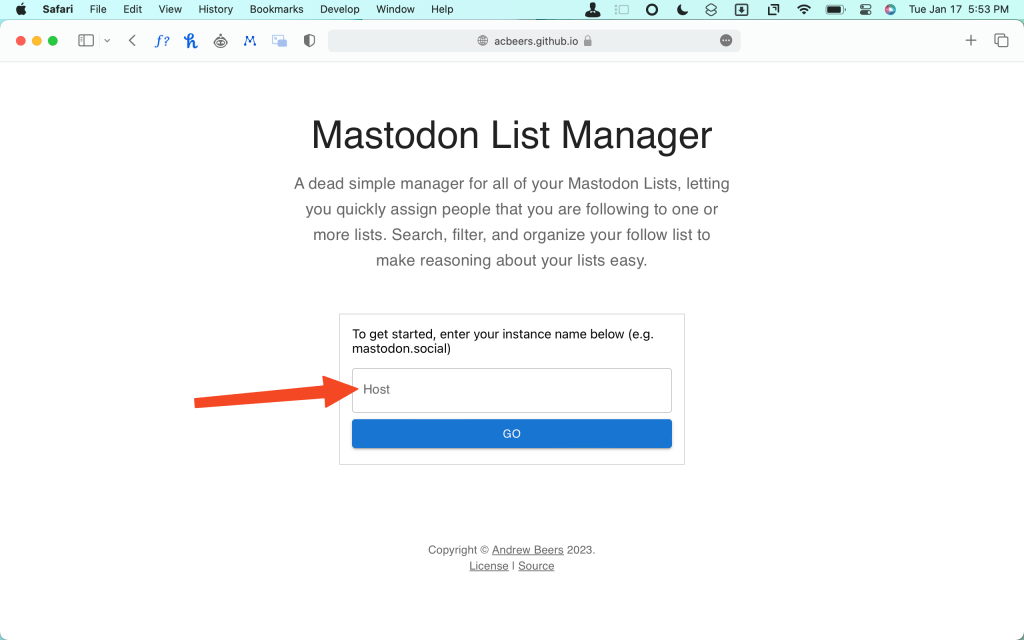The image size is (1024, 640).
Task: Show the Safari sidebar
Action: click(x=86, y=40)
